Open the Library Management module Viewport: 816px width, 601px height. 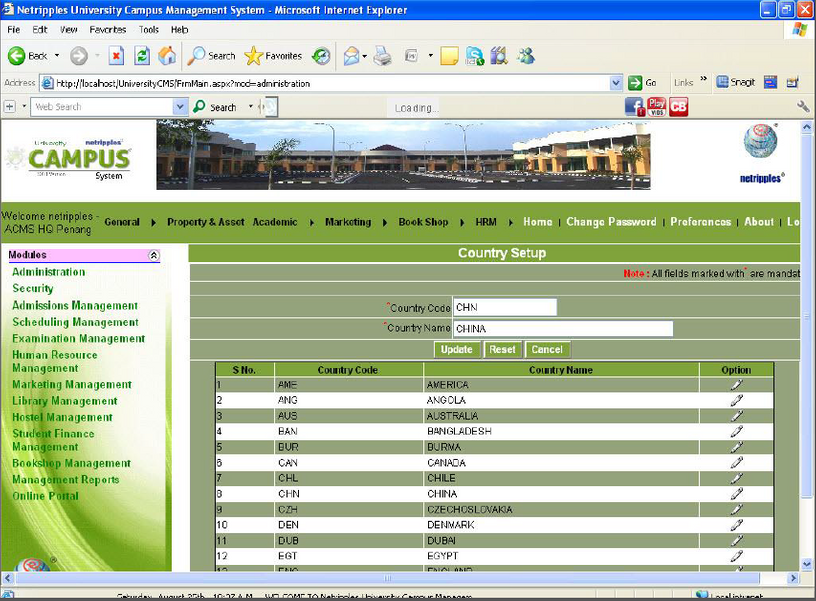click(x=65, y=401)
